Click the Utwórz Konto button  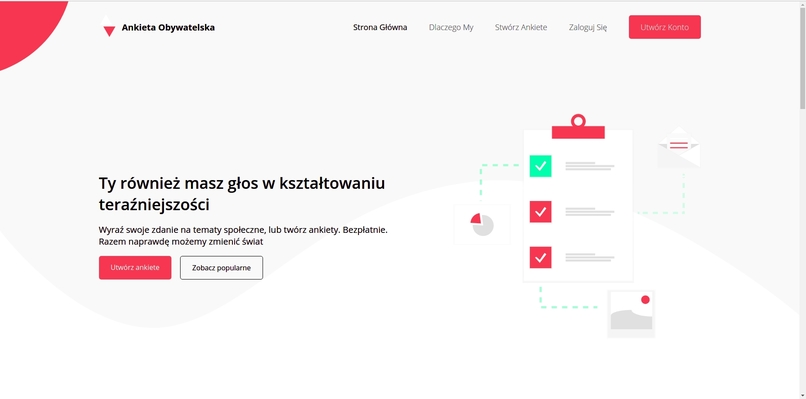click(x=664, y=27)
